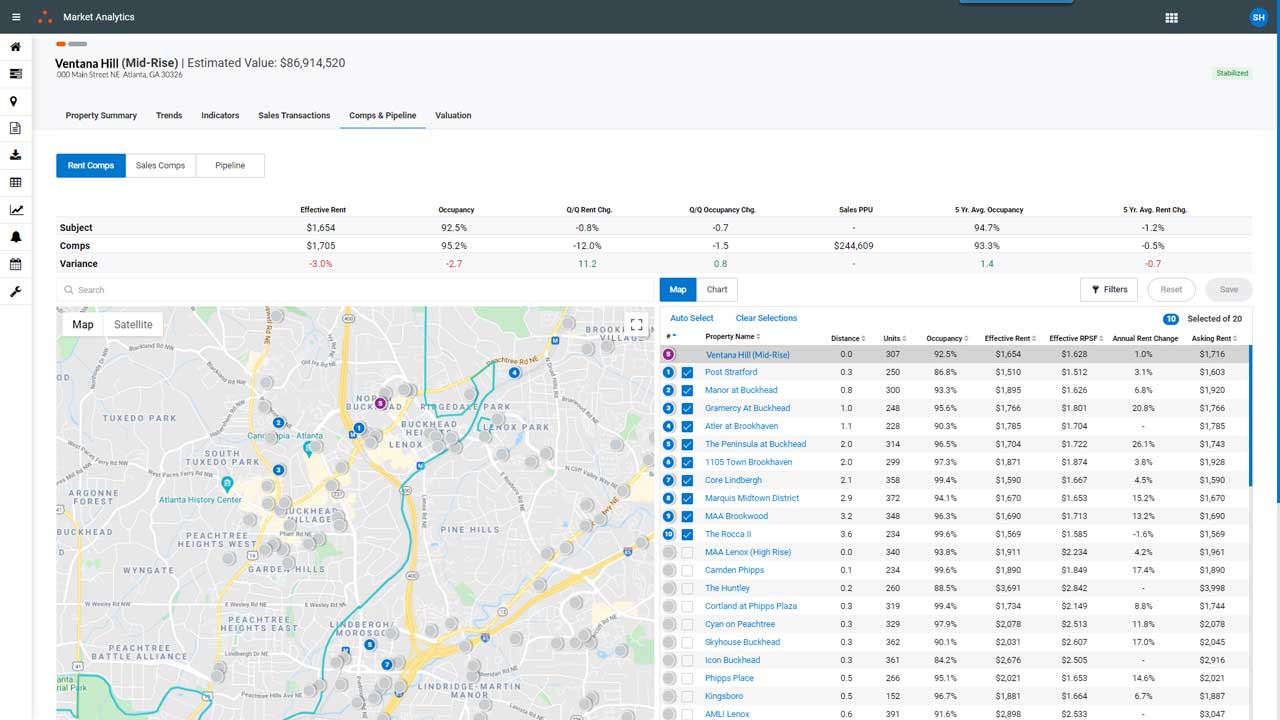Open the trend line chart sidebar icon
1280x720 pixels.
pyautogui.click(x=15, y=210)
